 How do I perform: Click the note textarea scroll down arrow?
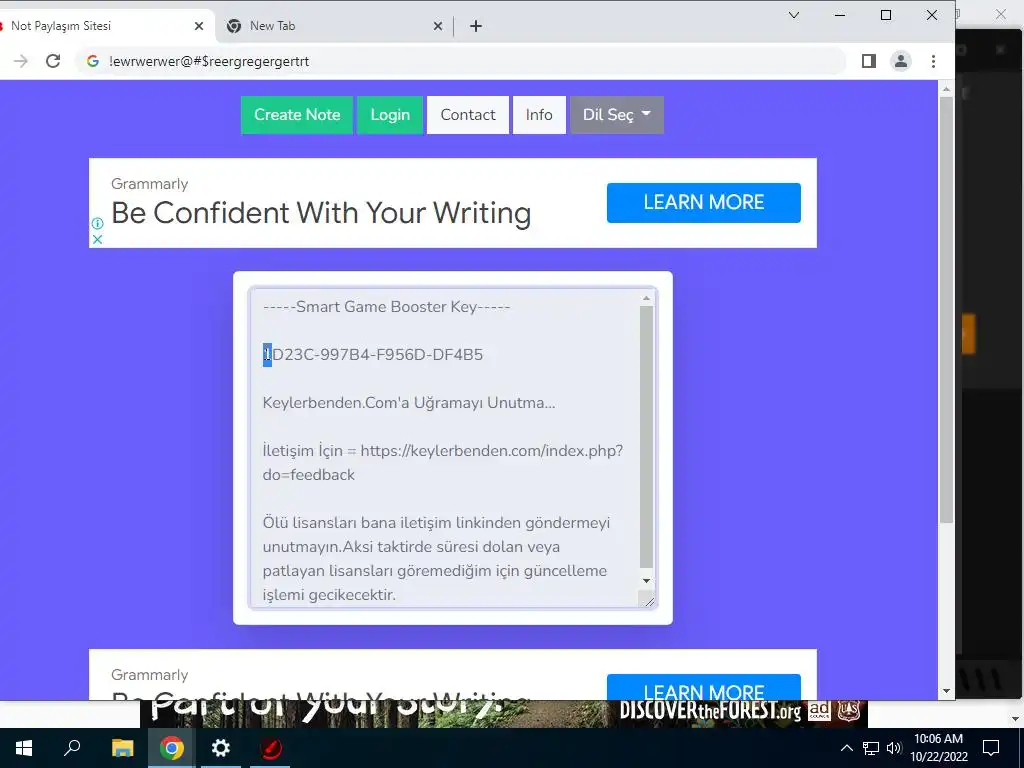click(x=647, y=581)
